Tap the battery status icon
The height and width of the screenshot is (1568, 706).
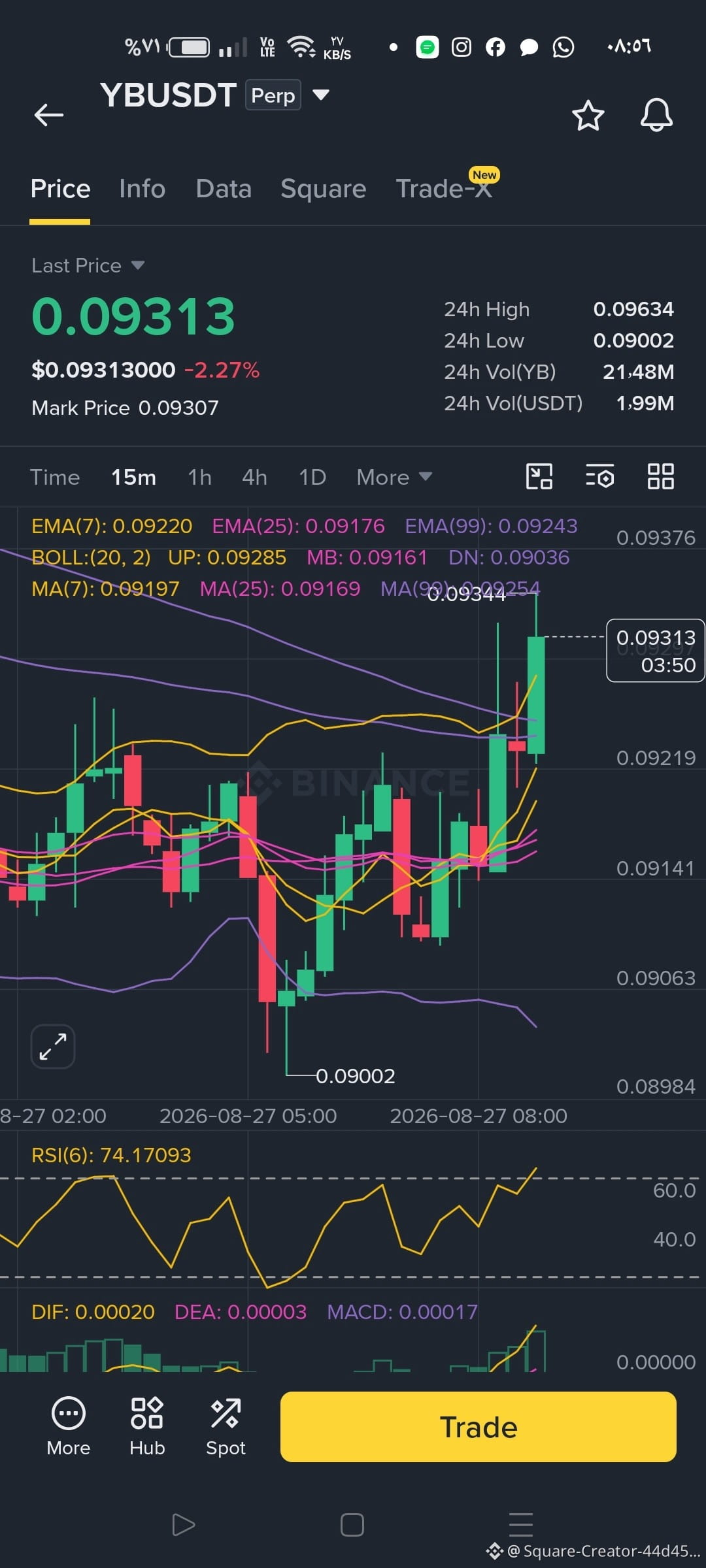click(189, 47)
